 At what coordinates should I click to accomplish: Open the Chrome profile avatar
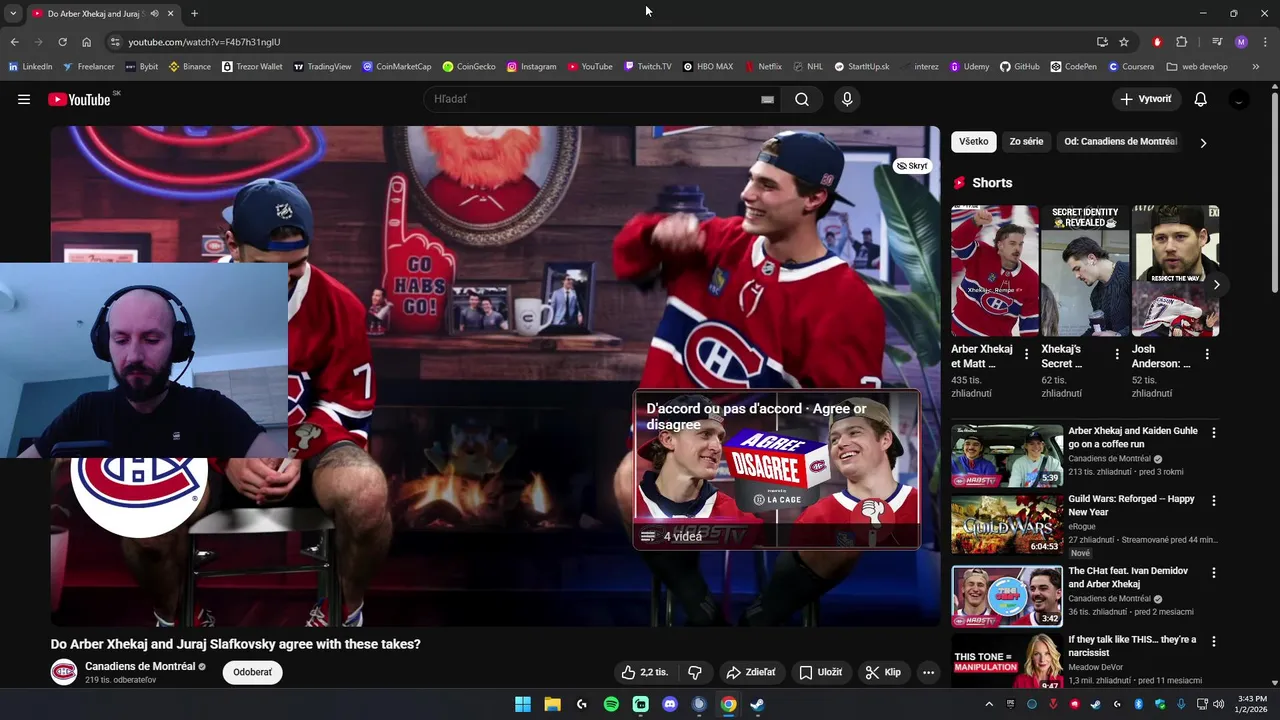click(x=1241, y=42)
